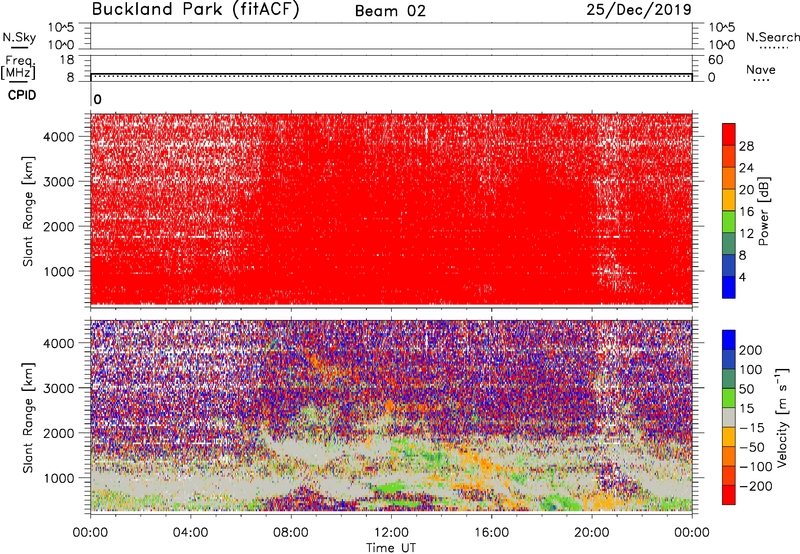Click the '1000' tick on the velocity panel
This screenshot has width=800, height=554.
click(59, 478)
